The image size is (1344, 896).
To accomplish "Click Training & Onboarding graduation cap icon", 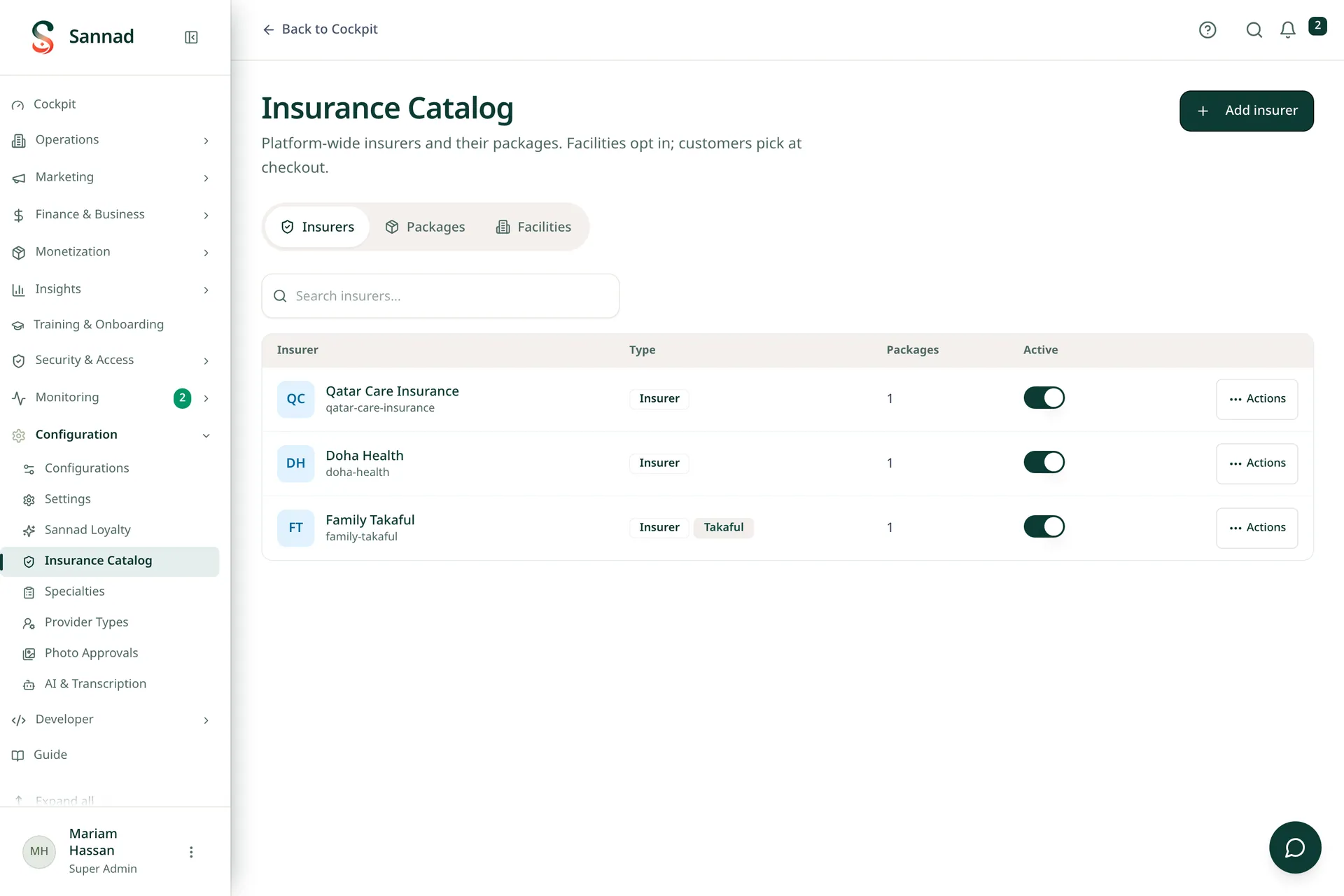I will [x=18, y=325].
